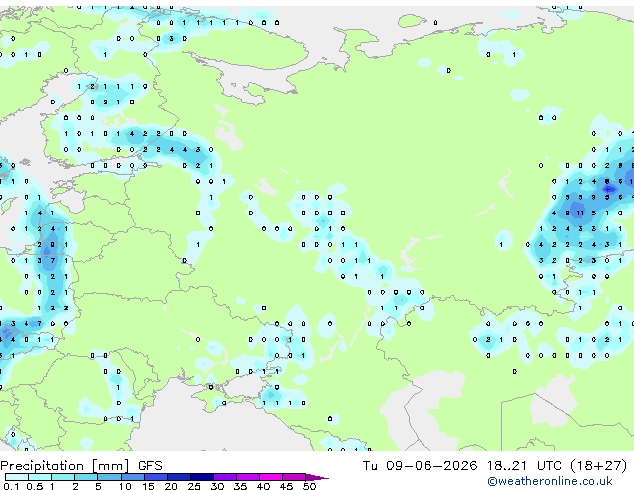This screenshot has width=634, height=490.
Task: Click the '15' legend label
Action: click(148, 486)
